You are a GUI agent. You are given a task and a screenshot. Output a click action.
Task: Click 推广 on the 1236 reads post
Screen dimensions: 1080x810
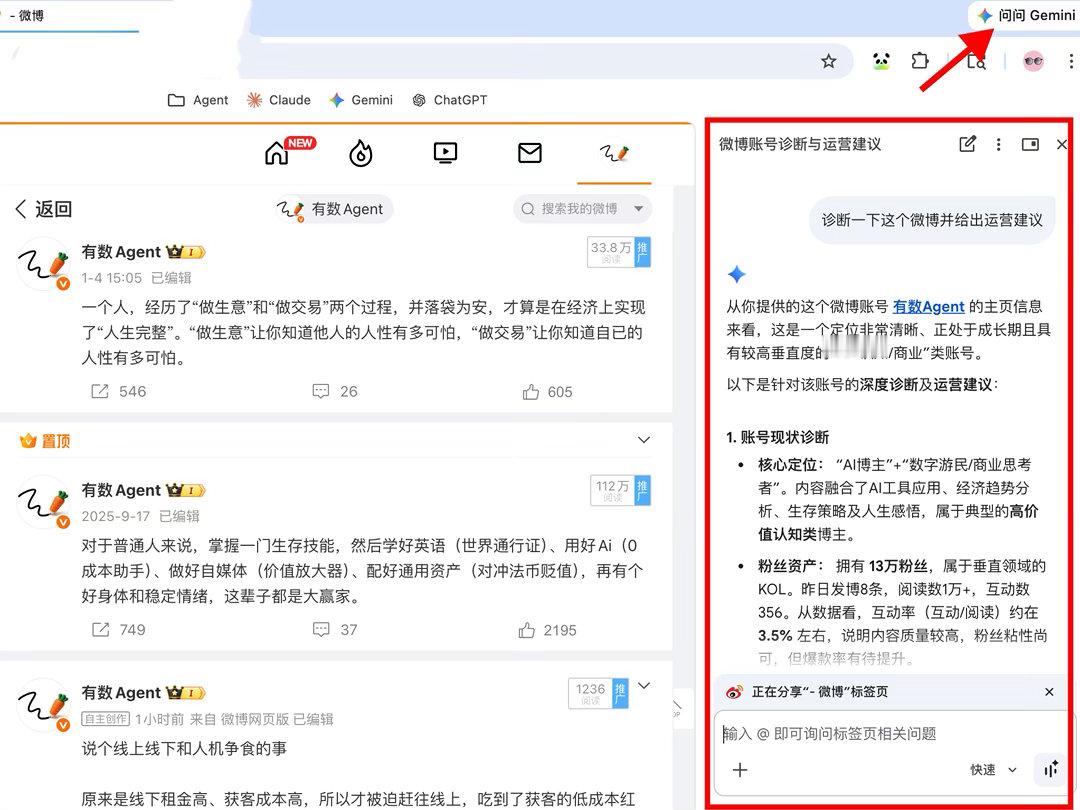[620, 694]
